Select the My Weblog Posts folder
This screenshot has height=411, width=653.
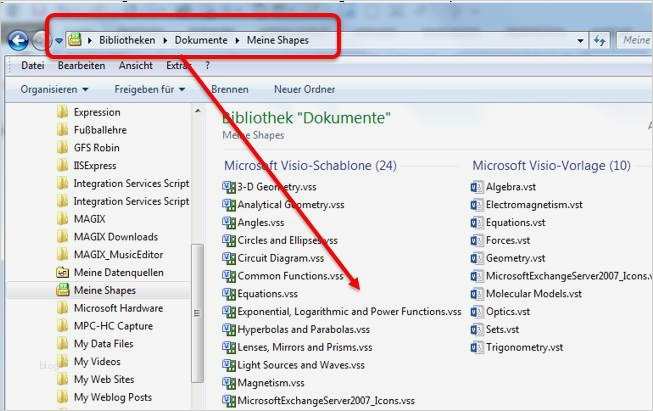click(x=112, y=397)
